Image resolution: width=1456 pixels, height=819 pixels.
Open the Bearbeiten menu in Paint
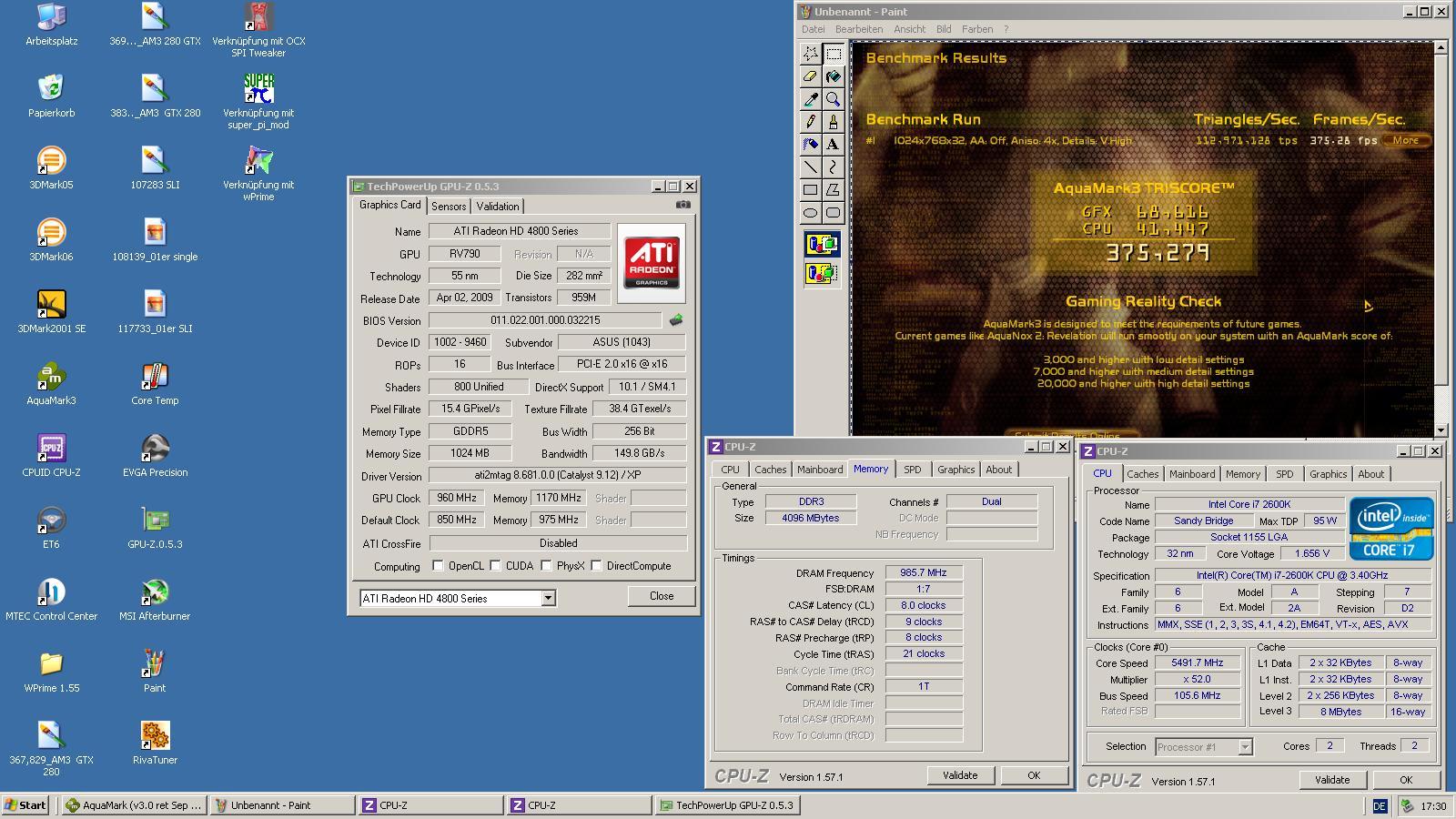click(859, 29)
